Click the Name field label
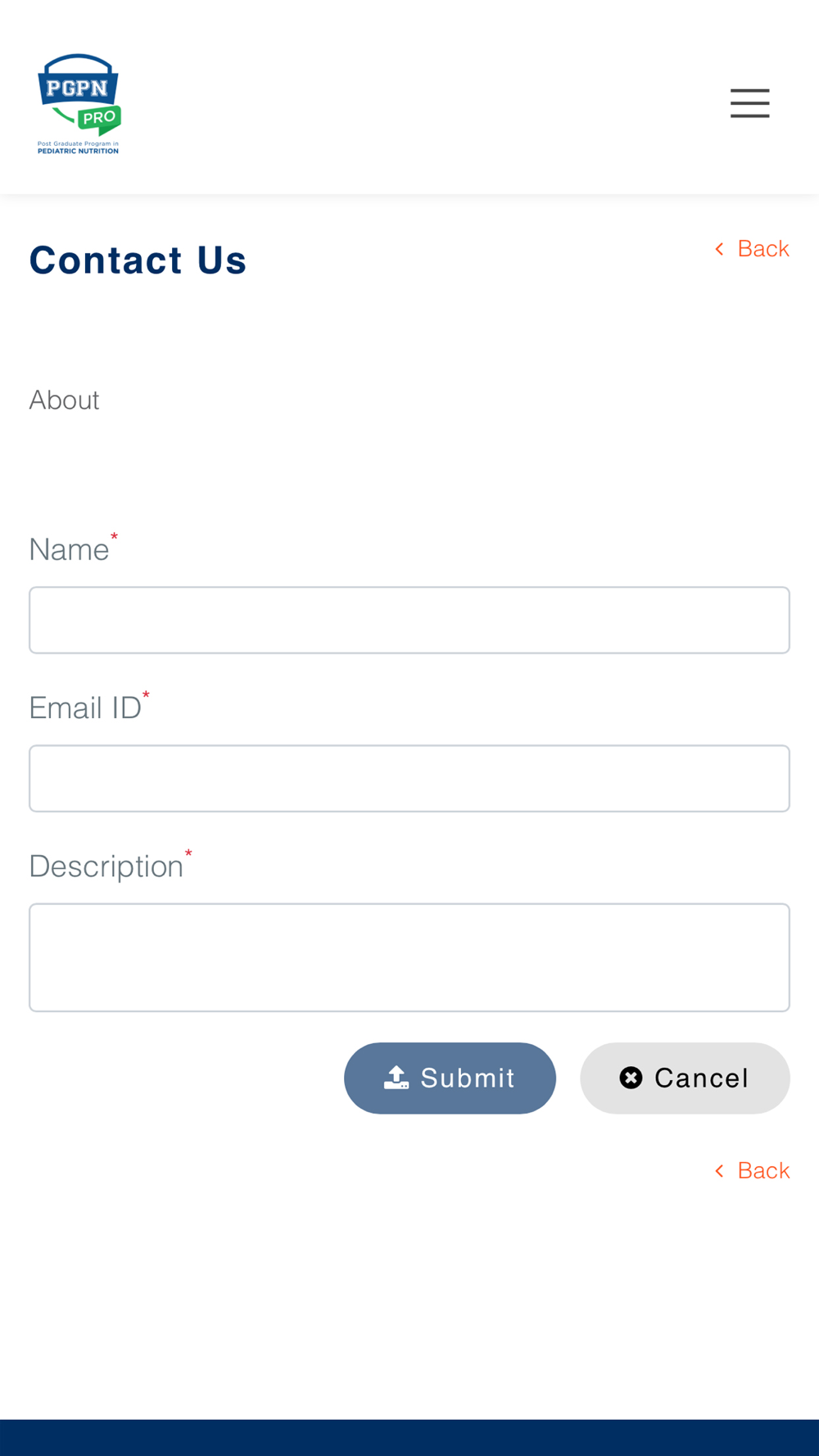 point(70,549)
